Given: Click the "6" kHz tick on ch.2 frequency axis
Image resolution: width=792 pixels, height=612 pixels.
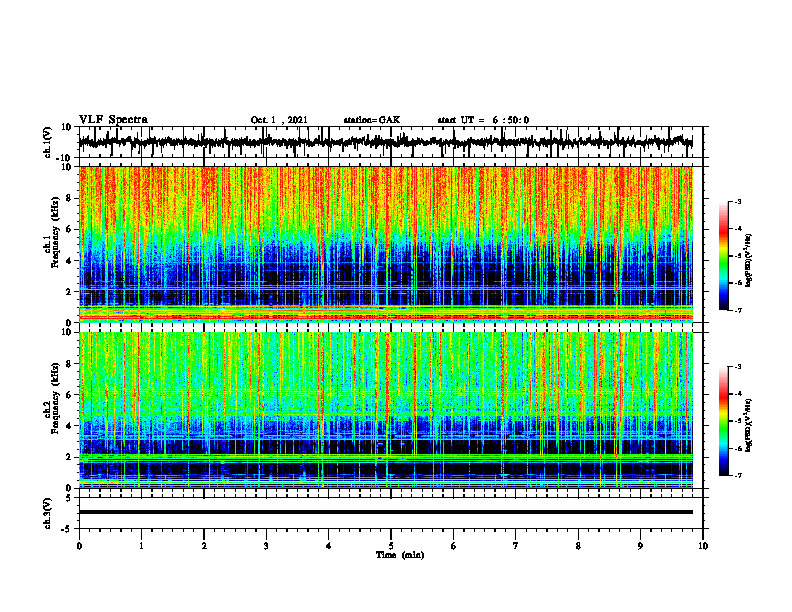Looking at the screenshot, I should coord(70,395).
